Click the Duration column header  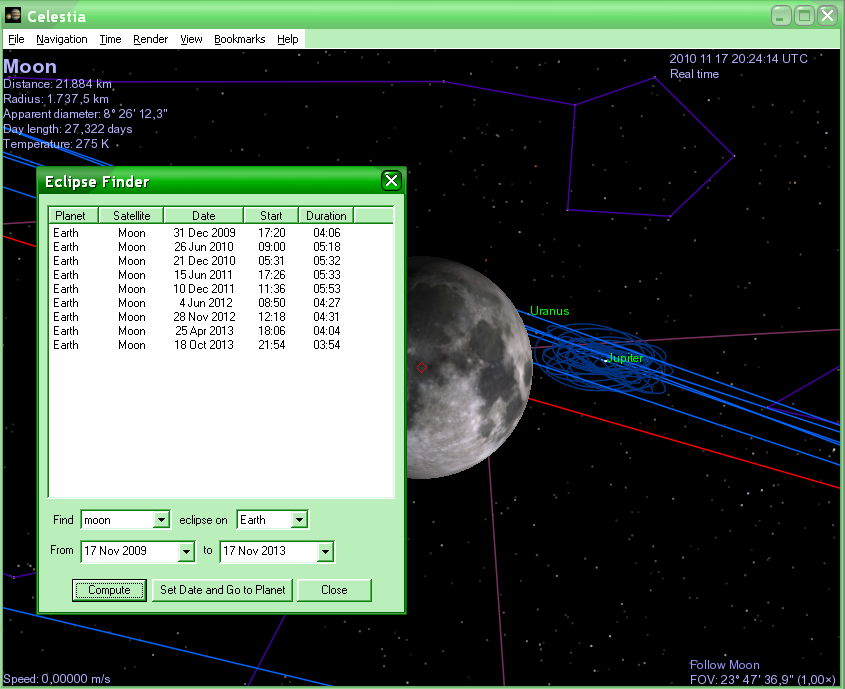click(326, 215)
